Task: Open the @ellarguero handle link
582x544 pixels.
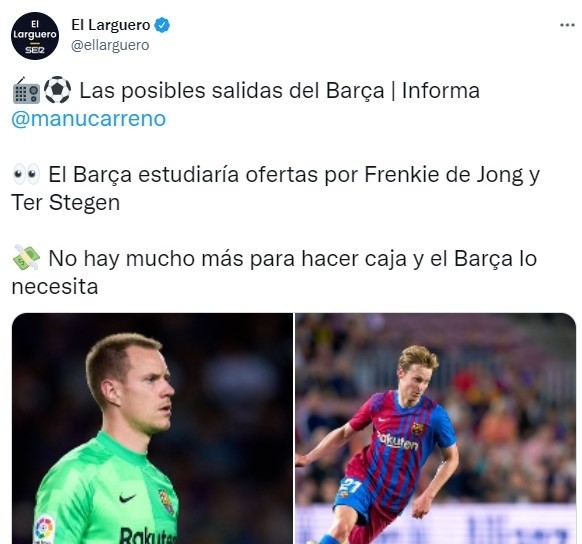Action: [110, 45]
